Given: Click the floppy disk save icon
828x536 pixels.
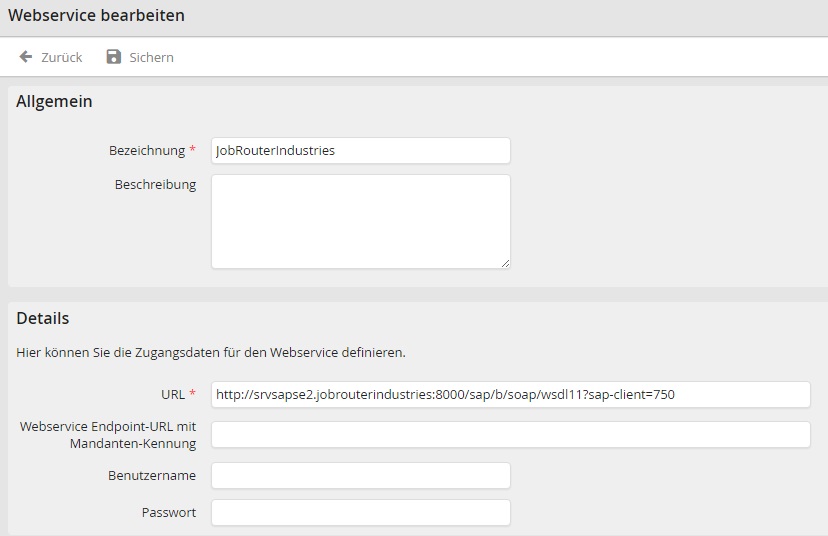Looking at the screenshot, I should pos(114,57).
